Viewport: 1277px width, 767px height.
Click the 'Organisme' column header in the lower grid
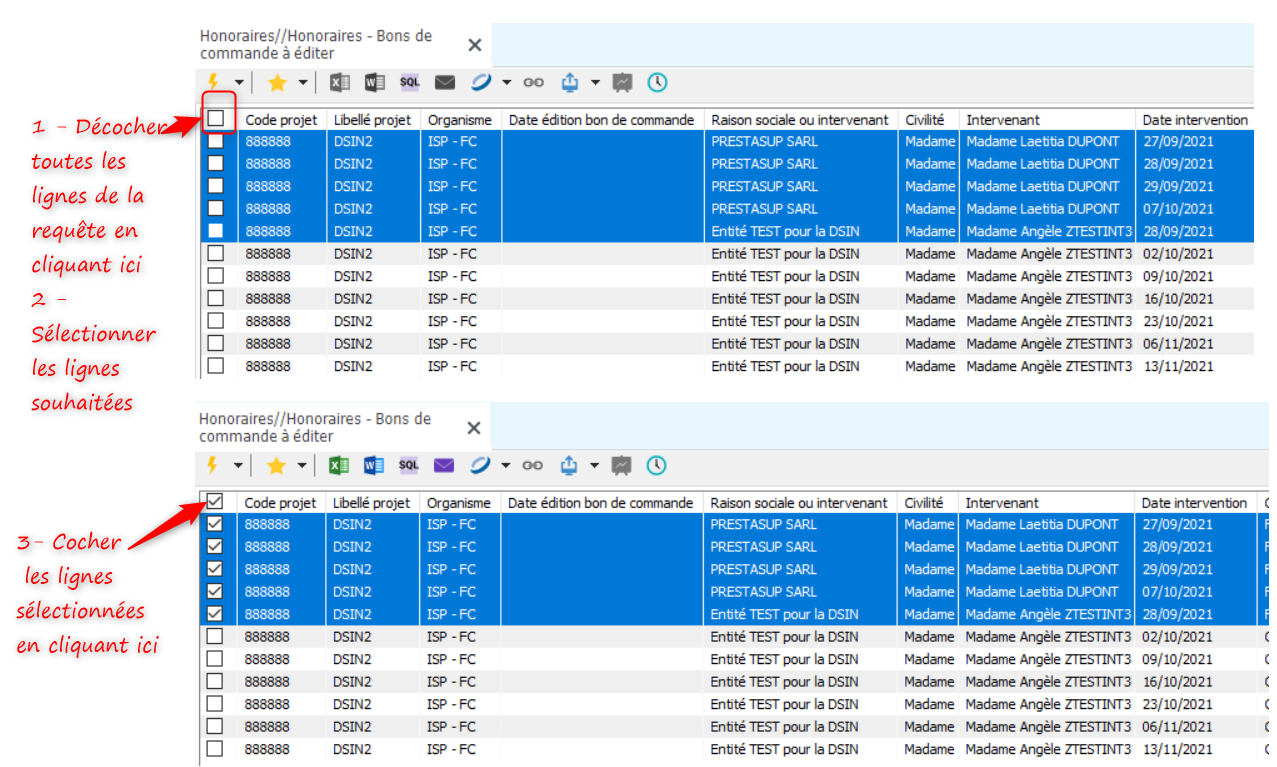[459, 503]
